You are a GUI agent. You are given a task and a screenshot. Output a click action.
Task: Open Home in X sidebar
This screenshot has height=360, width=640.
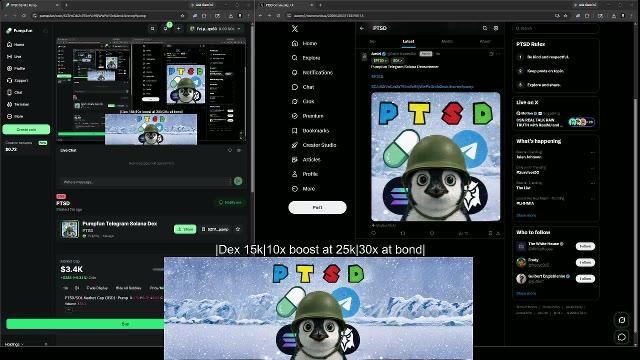(304, 43)
